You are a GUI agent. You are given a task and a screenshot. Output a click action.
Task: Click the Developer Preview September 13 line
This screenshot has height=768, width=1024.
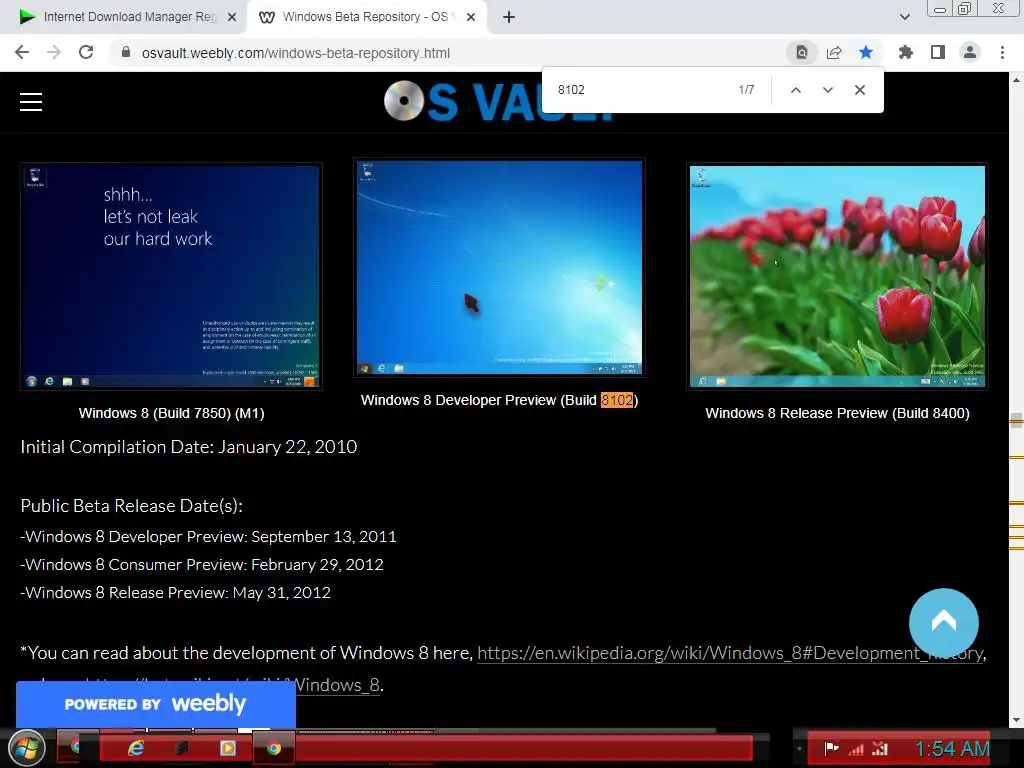[208, 537]
